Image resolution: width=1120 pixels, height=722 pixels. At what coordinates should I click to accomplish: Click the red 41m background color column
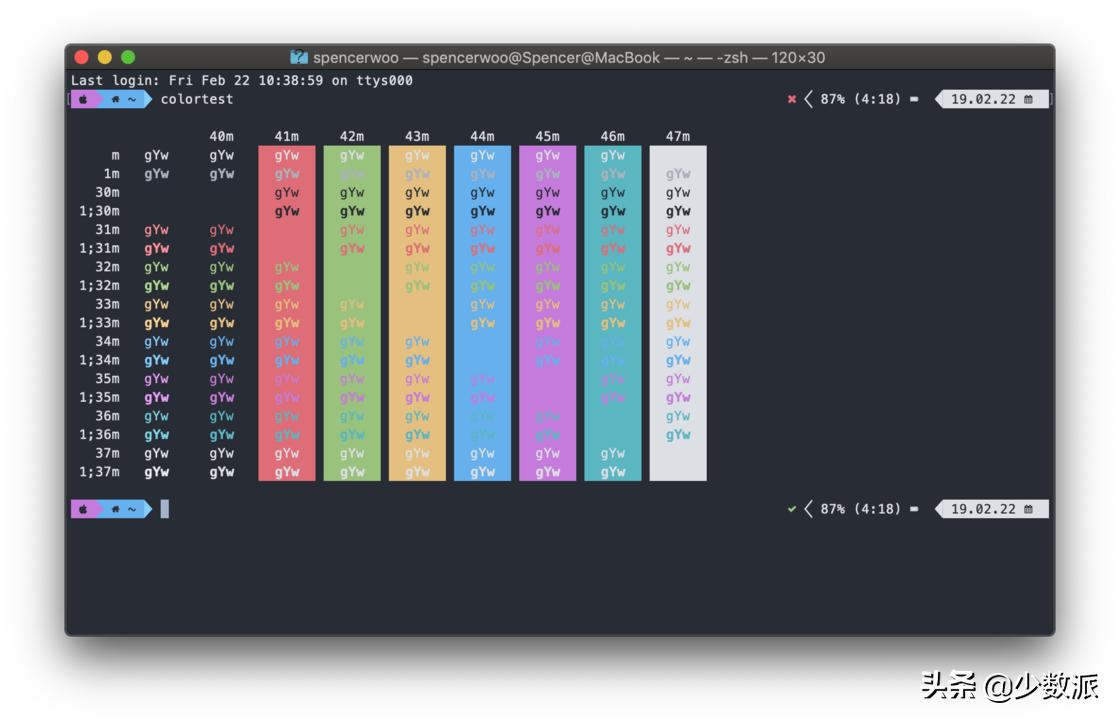[x=286, y=313]
